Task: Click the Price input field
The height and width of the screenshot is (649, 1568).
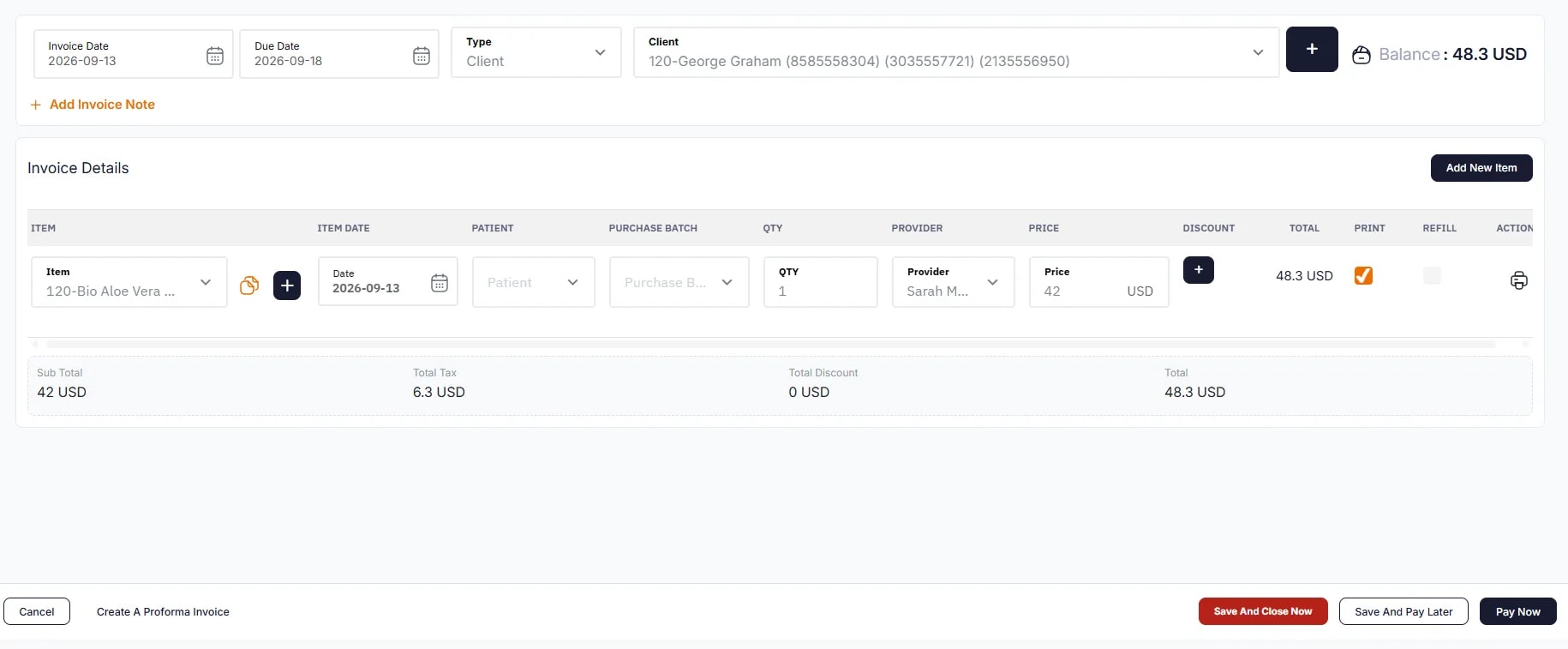Action: (1099, 282)
